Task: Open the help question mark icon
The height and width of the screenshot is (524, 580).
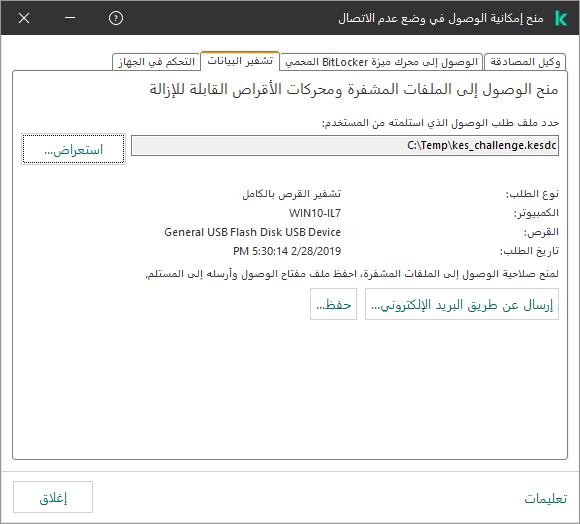Action: (116, 18)
